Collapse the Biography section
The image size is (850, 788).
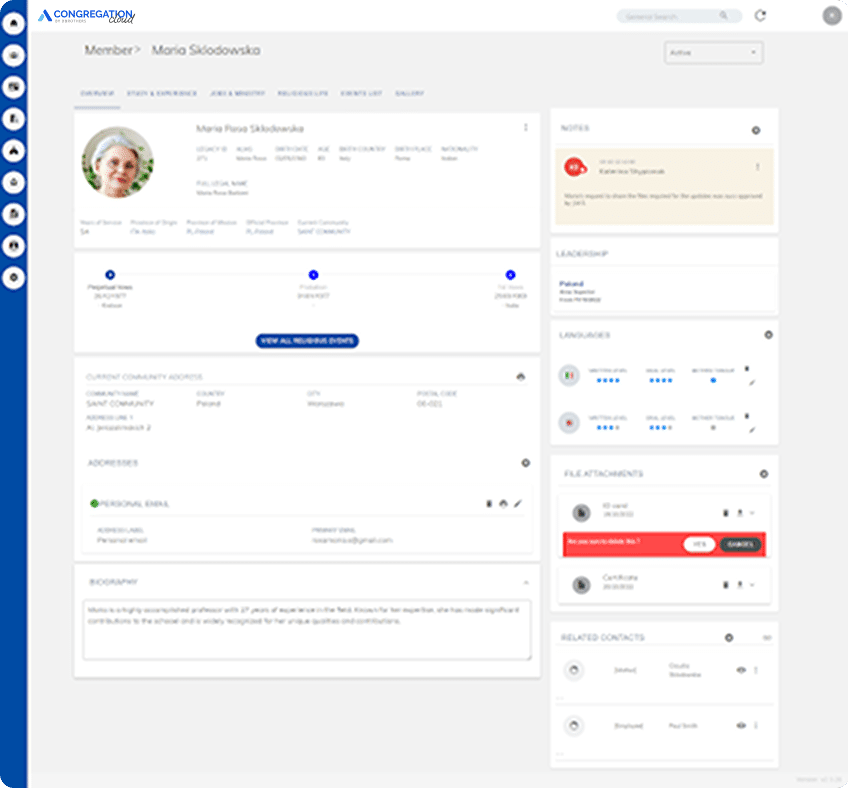524,580
